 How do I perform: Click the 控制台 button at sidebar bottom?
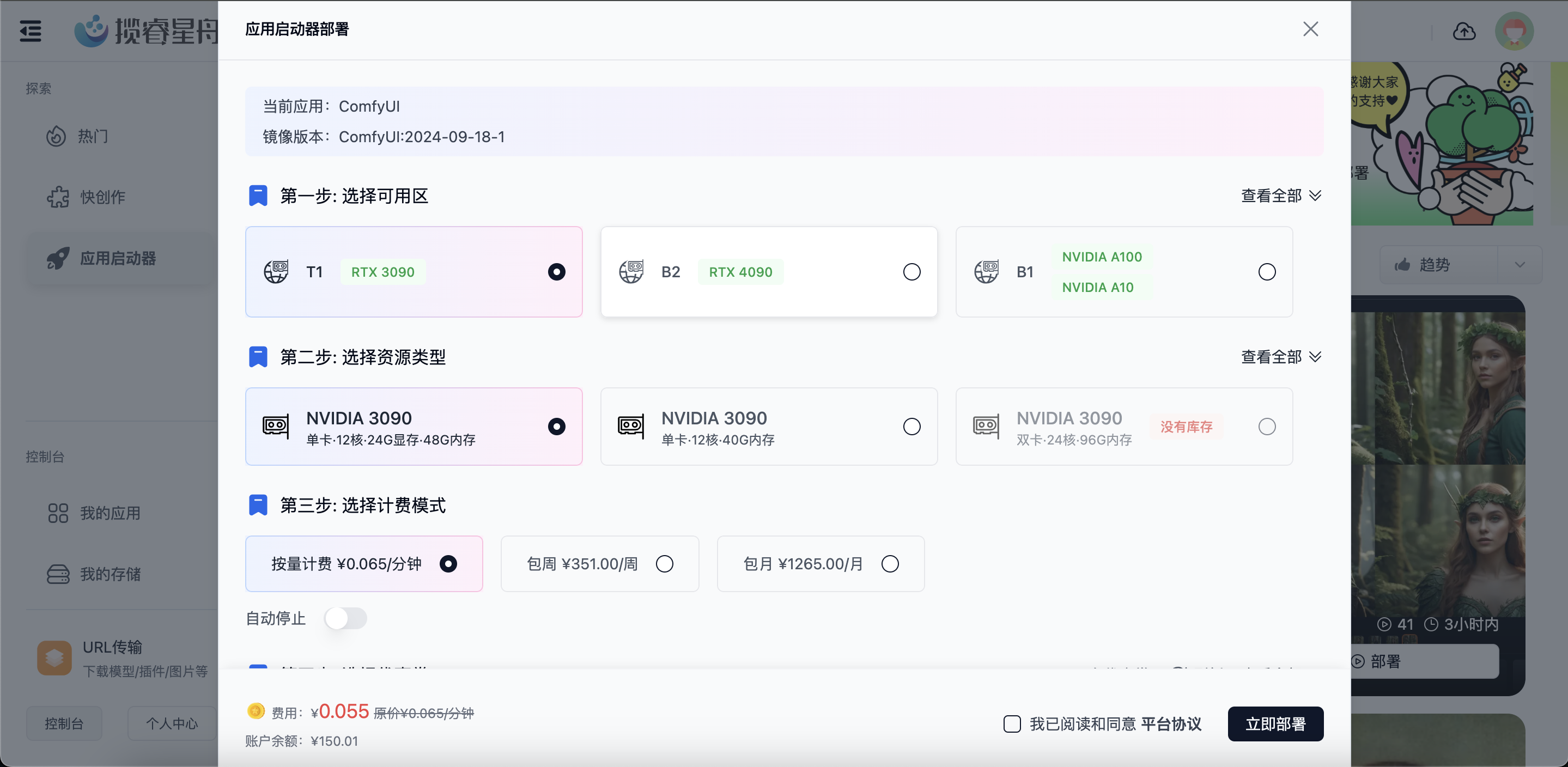click(64, 723)
